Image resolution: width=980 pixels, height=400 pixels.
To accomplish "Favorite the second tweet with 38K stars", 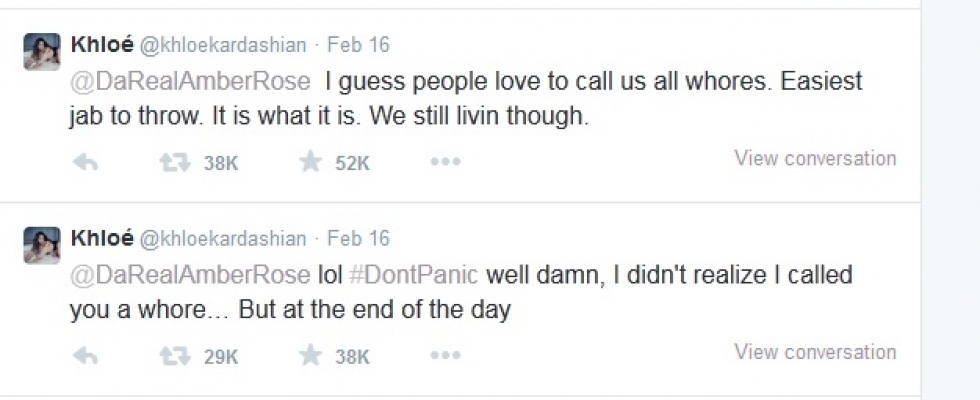I will coord(311,356).
